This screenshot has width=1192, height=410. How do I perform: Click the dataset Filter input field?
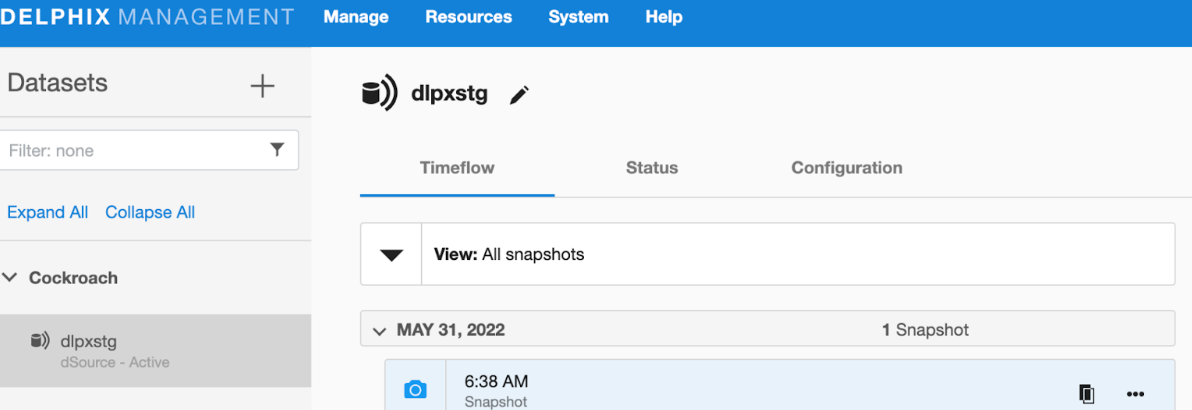130,151
